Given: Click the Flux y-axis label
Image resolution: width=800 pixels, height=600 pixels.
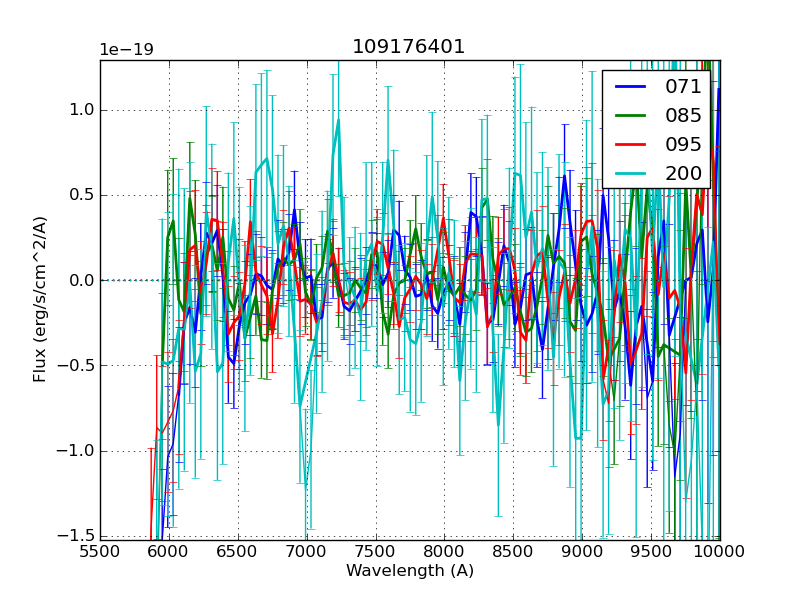Looking at the screenshot, I should click(40, 299).
